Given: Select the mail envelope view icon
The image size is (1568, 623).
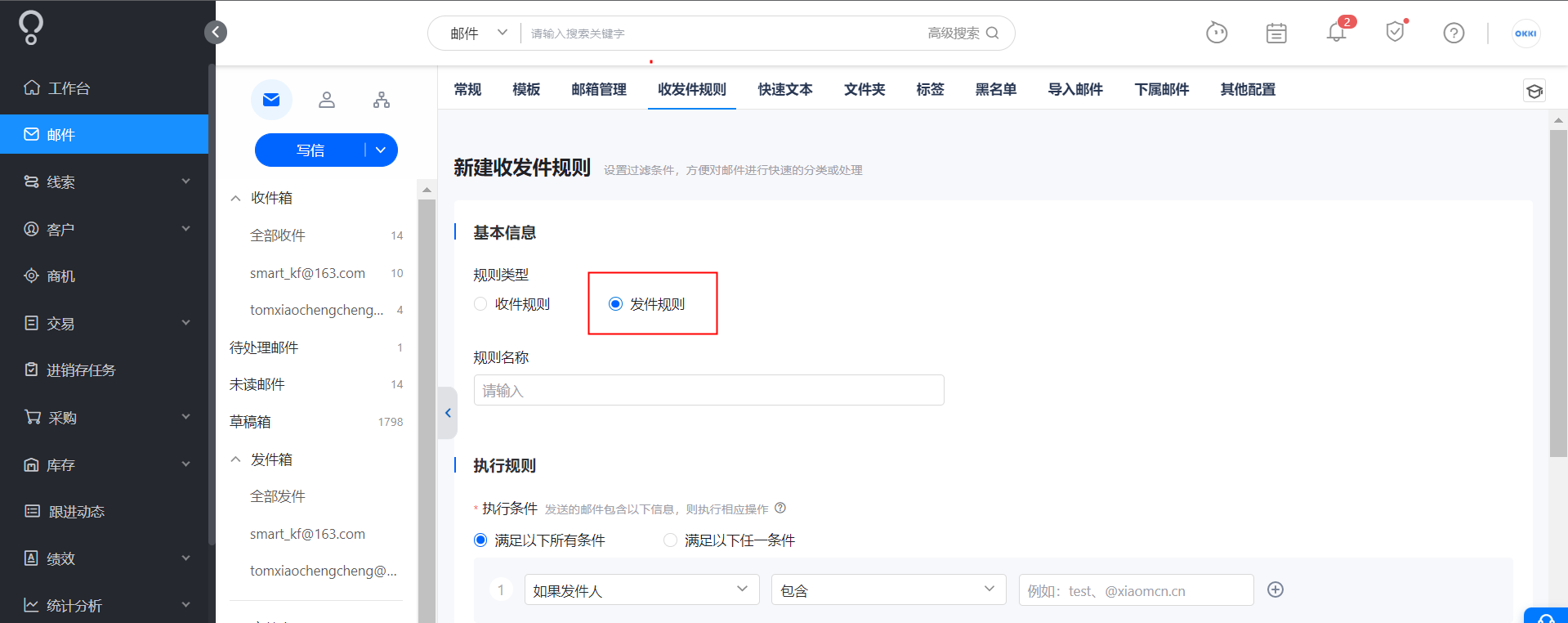Looking at the screenshot, I should pos(271,100).
